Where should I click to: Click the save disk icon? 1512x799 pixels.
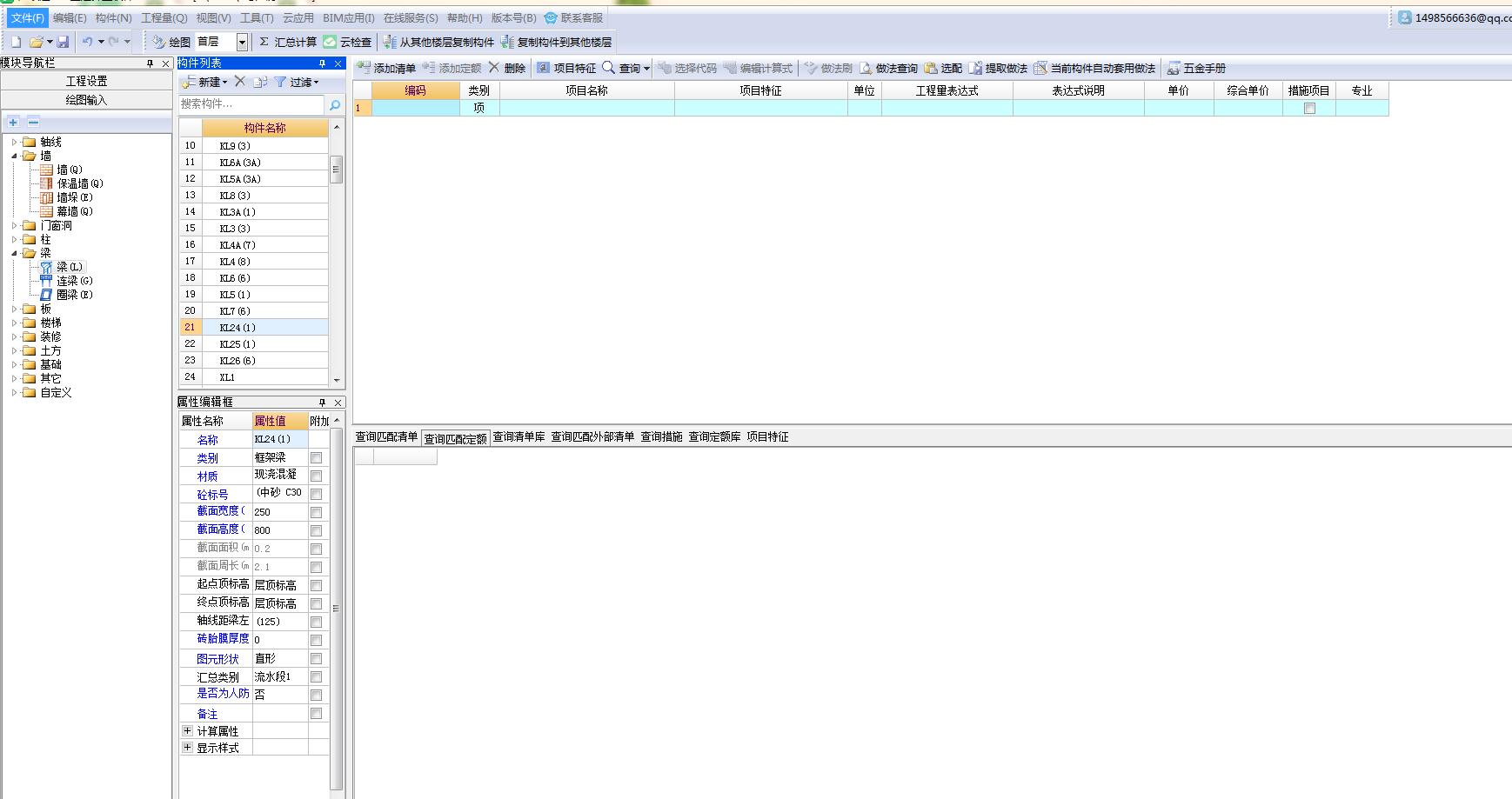(x=63, y=42)
